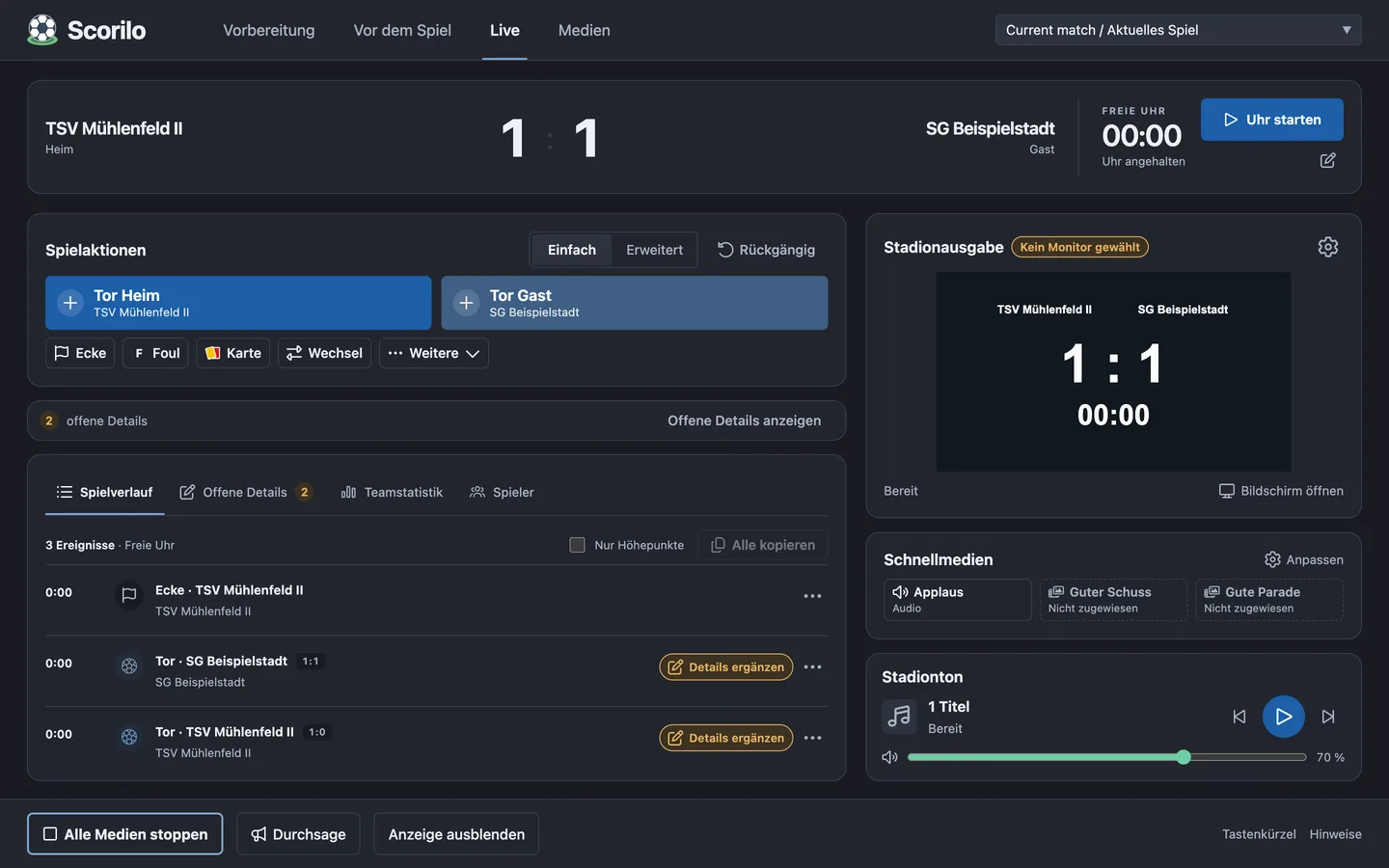Expand the Weitere actions dropdown

click(x=434, y=353)
